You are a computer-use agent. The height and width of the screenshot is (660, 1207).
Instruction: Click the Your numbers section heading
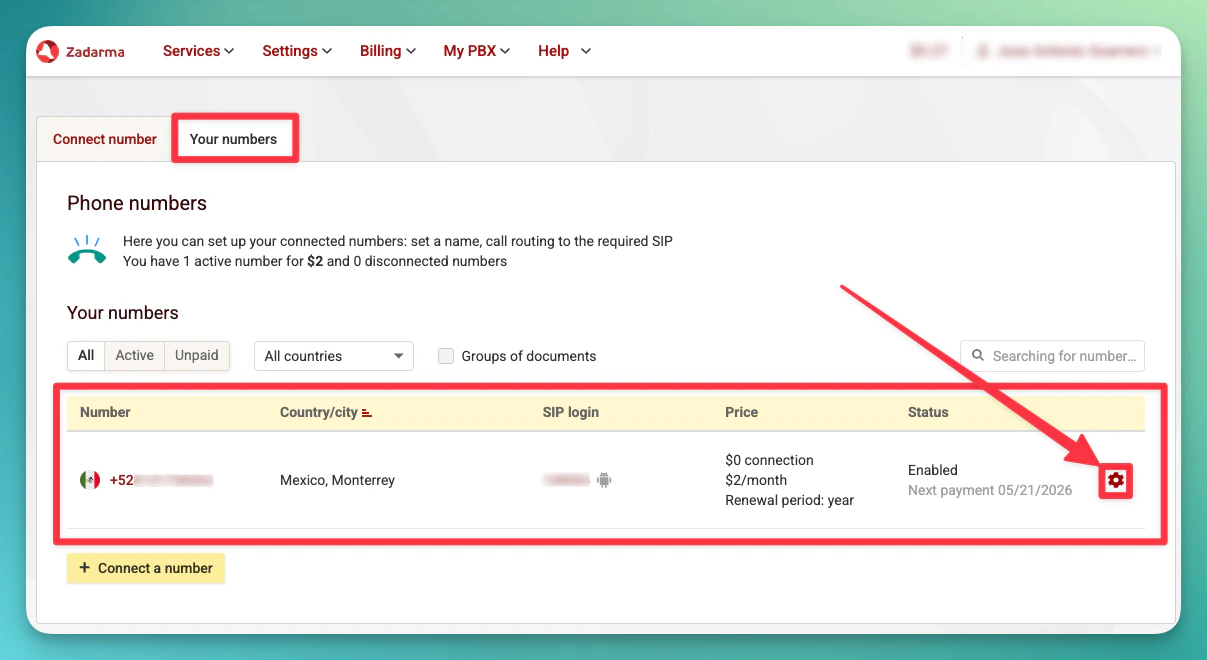123,313
